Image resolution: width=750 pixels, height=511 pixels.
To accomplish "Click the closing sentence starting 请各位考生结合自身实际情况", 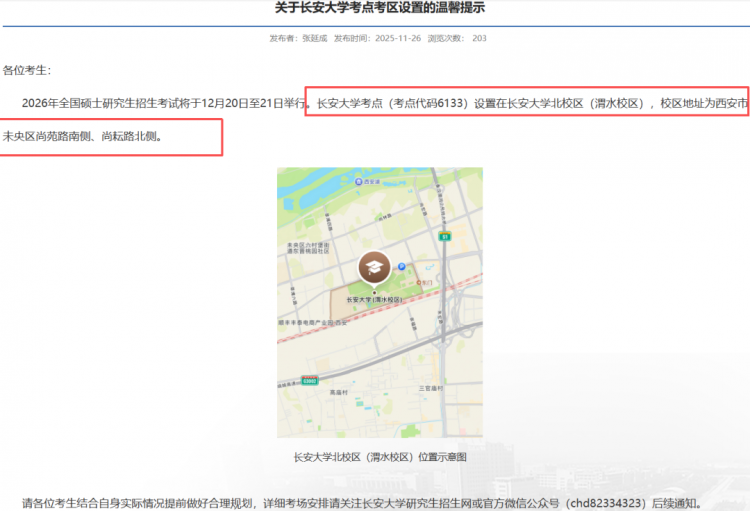I will (x=362, y=503).
